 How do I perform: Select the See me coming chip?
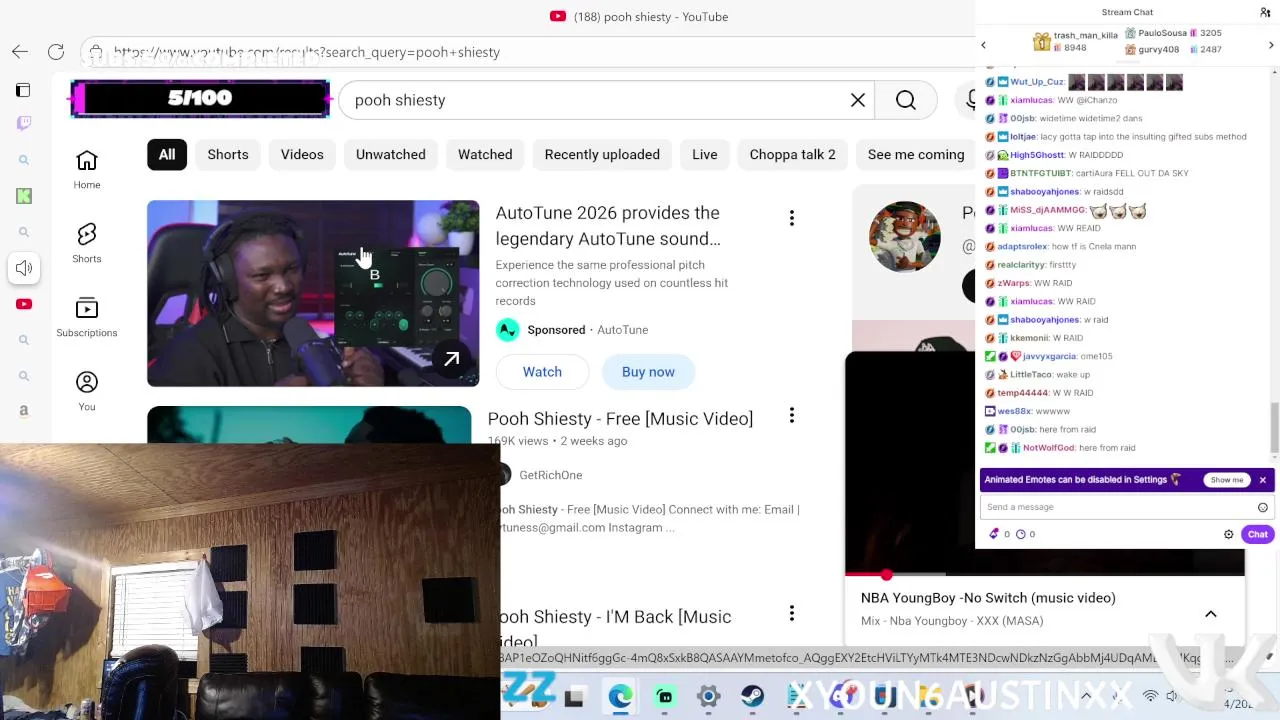[916, 154]
